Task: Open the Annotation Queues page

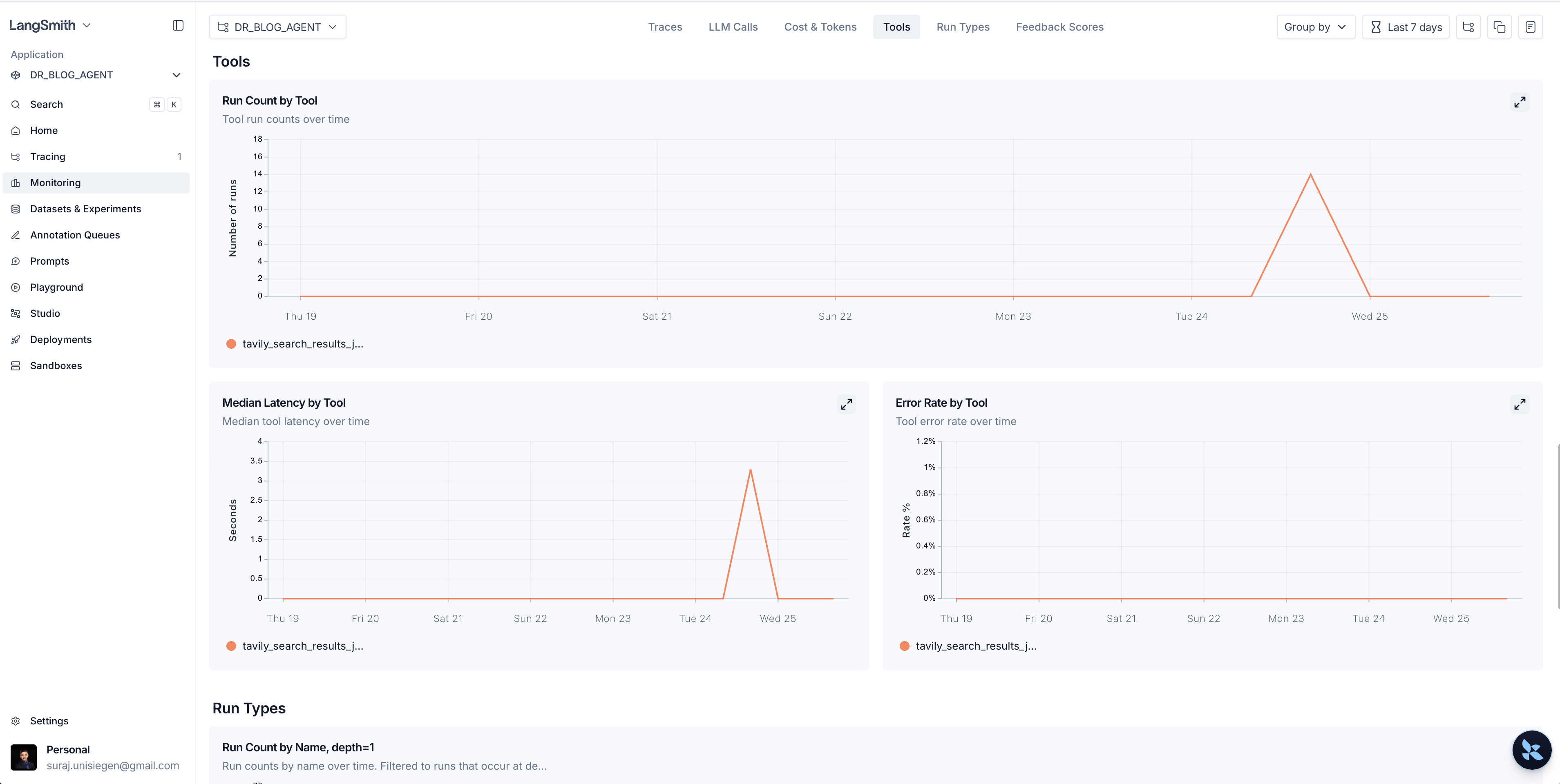Action: [75, 235]
